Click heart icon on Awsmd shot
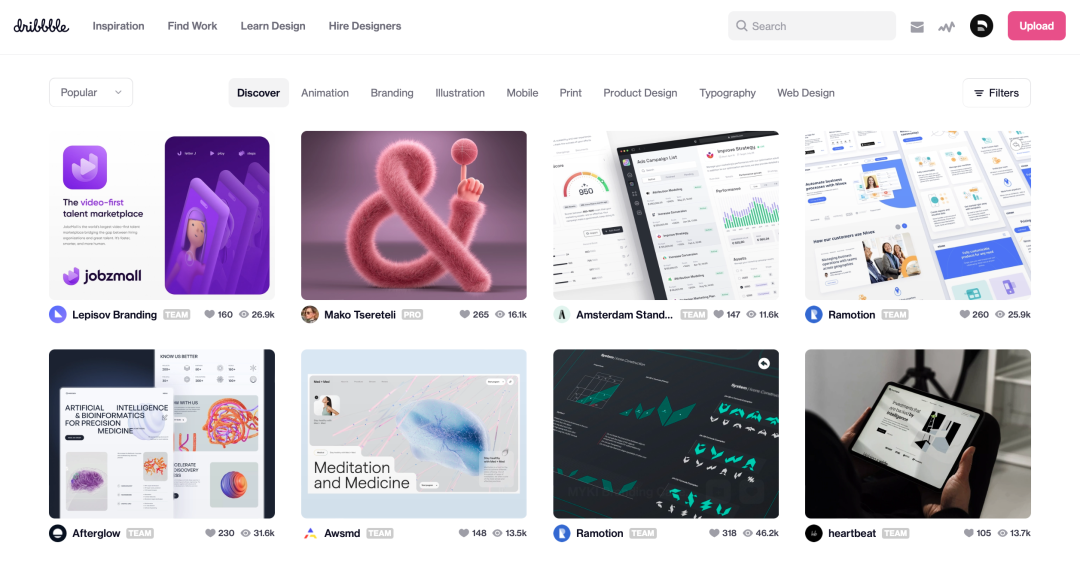The image size is (1080, 564). click(464, 533)
